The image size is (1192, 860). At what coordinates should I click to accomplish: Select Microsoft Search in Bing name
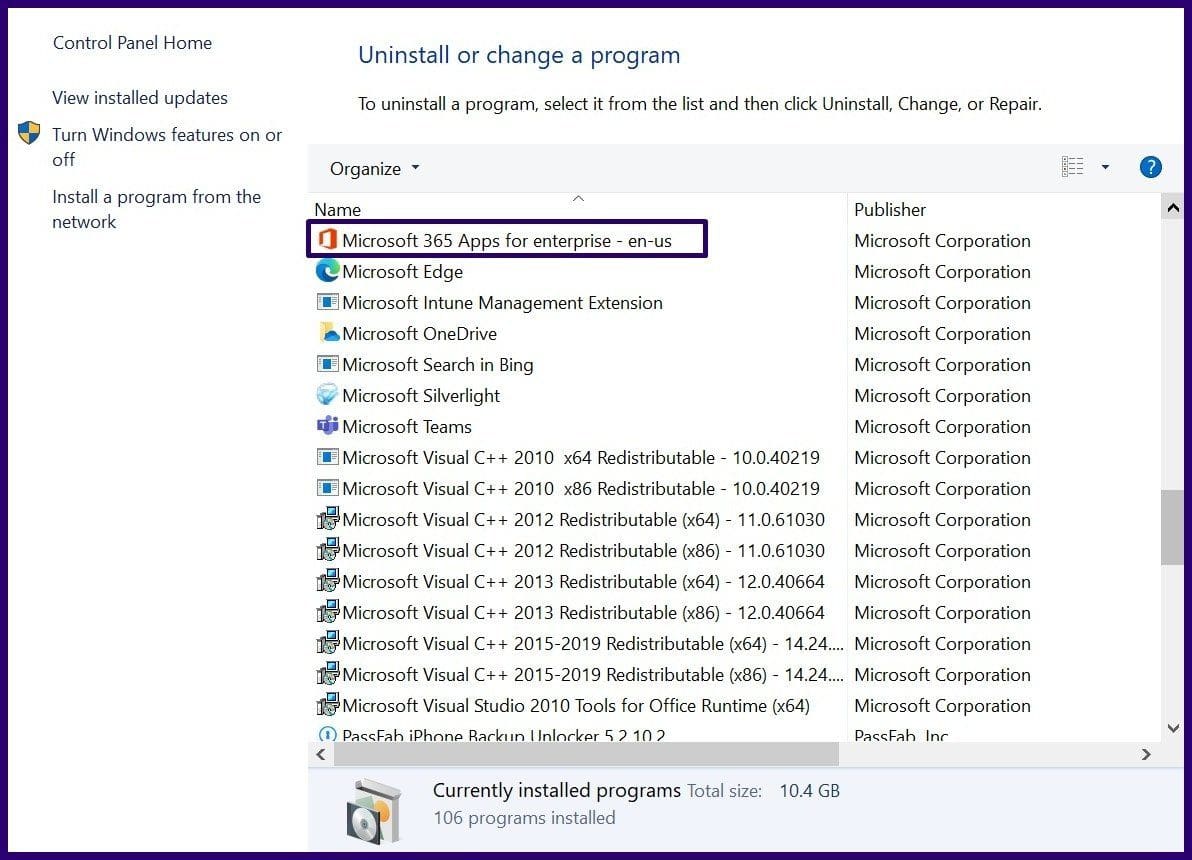tap(438, 364)
